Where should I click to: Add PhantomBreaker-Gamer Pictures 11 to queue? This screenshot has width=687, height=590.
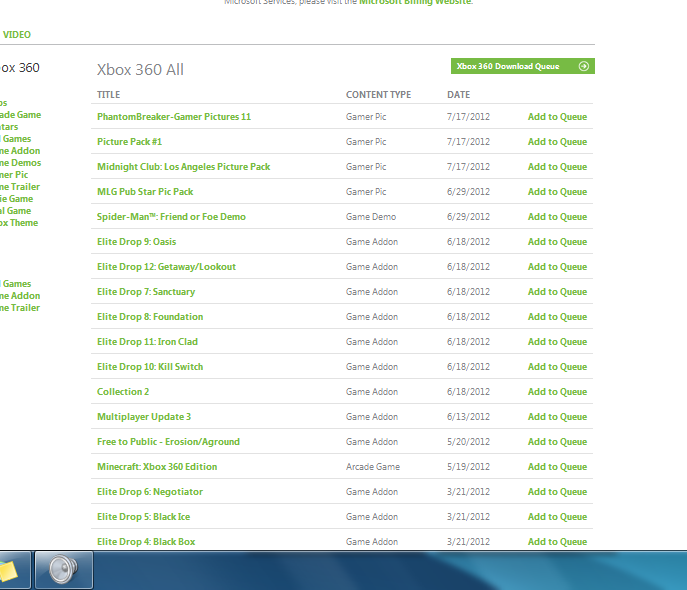[557, 117]
